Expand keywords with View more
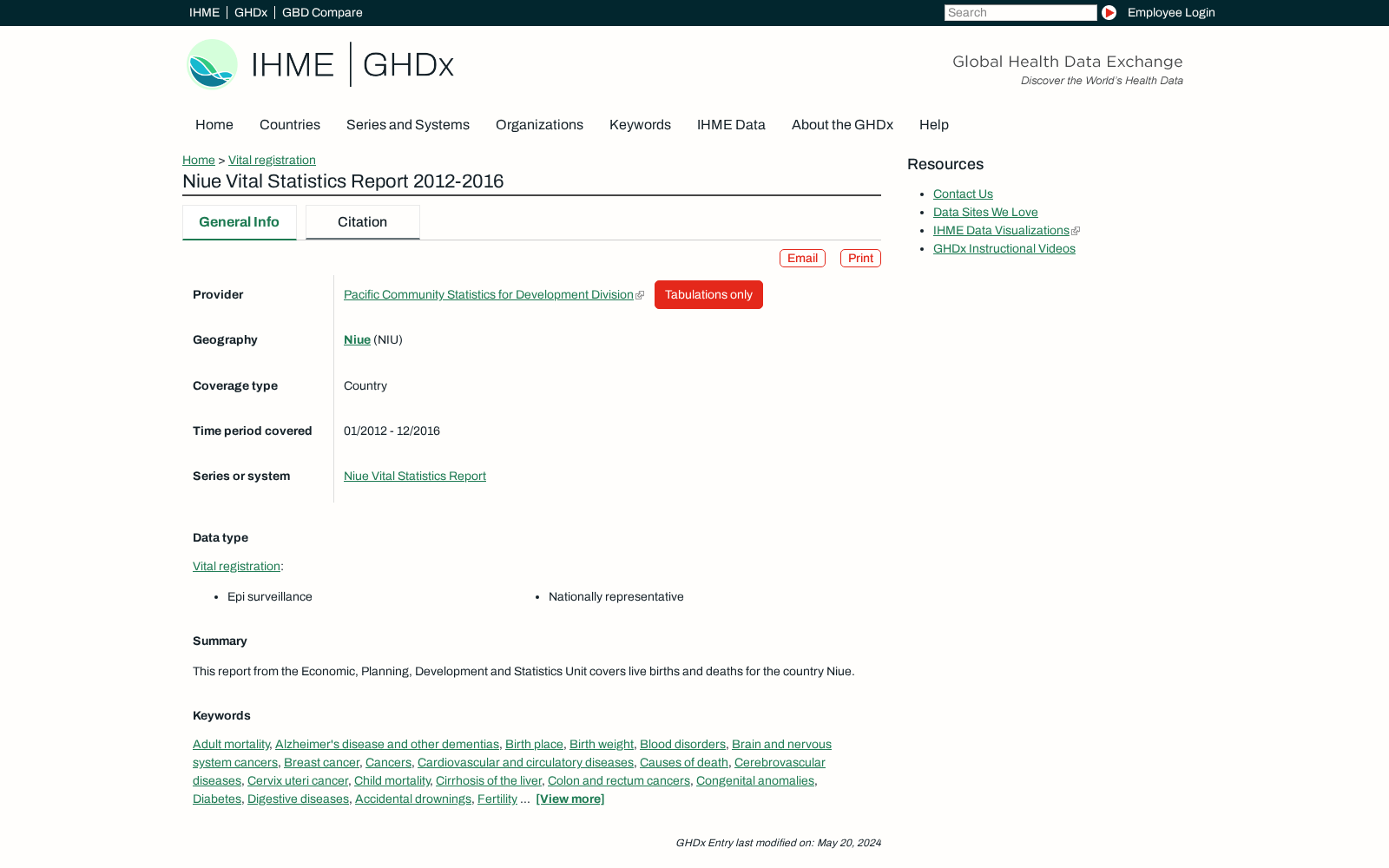 point(570,799)
